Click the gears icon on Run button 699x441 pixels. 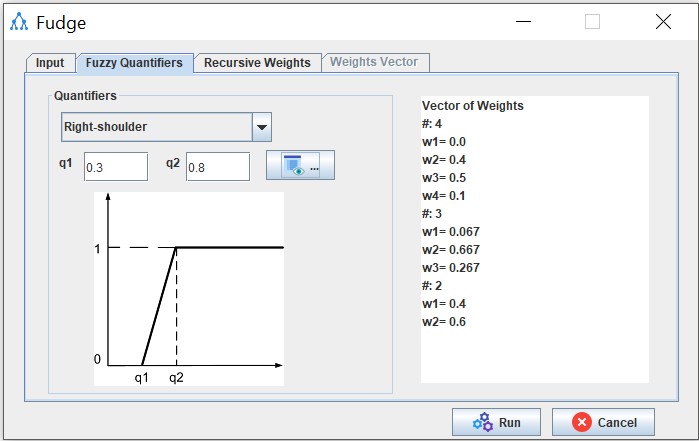tap(483, 422)
